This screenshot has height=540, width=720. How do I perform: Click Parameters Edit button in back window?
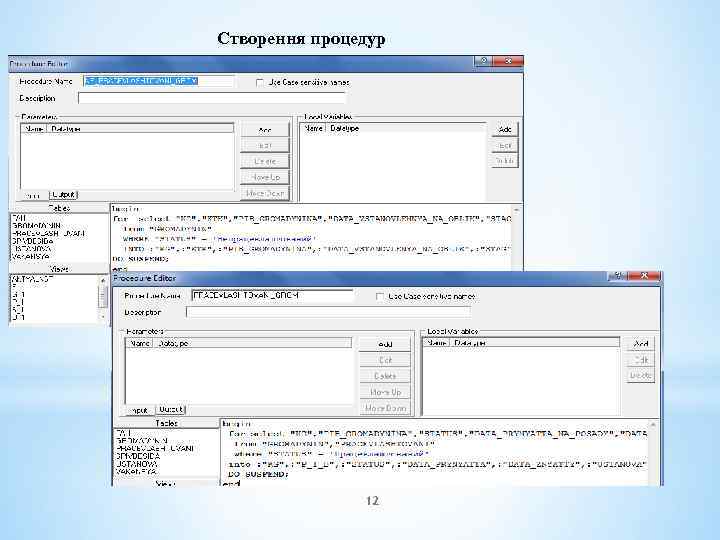pyautogui.click(x=265, y=146)
